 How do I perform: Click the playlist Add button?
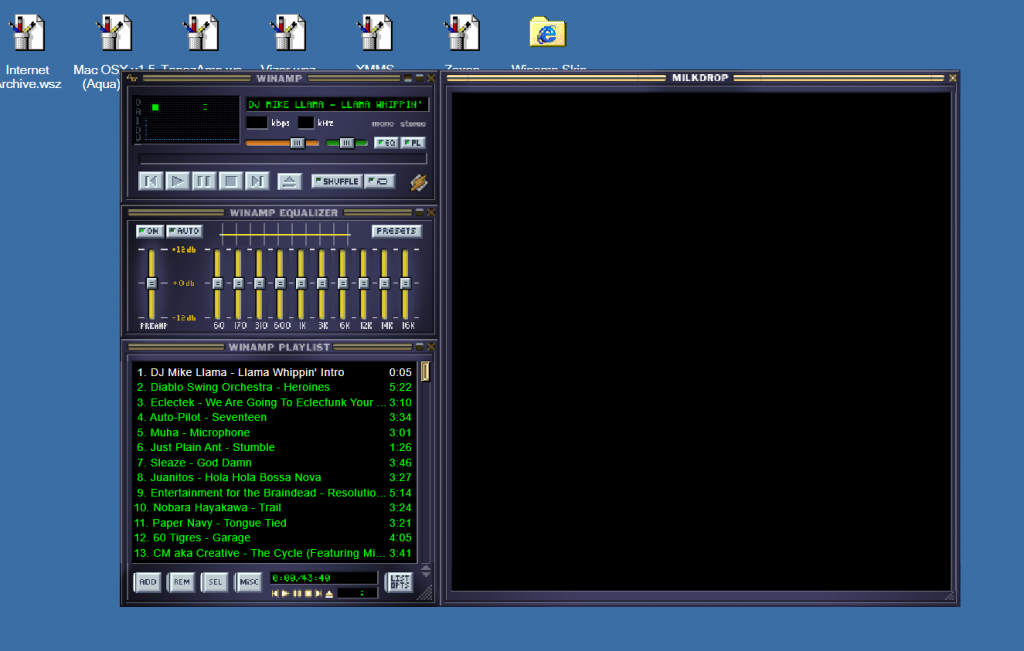148,582
